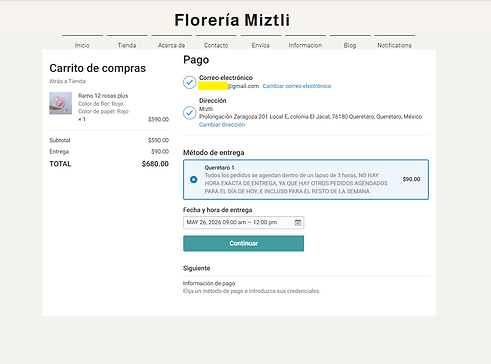Open the Ramo 12 rosas plus thumbnail
491x364 pixels.
click(x=61, y=103)
